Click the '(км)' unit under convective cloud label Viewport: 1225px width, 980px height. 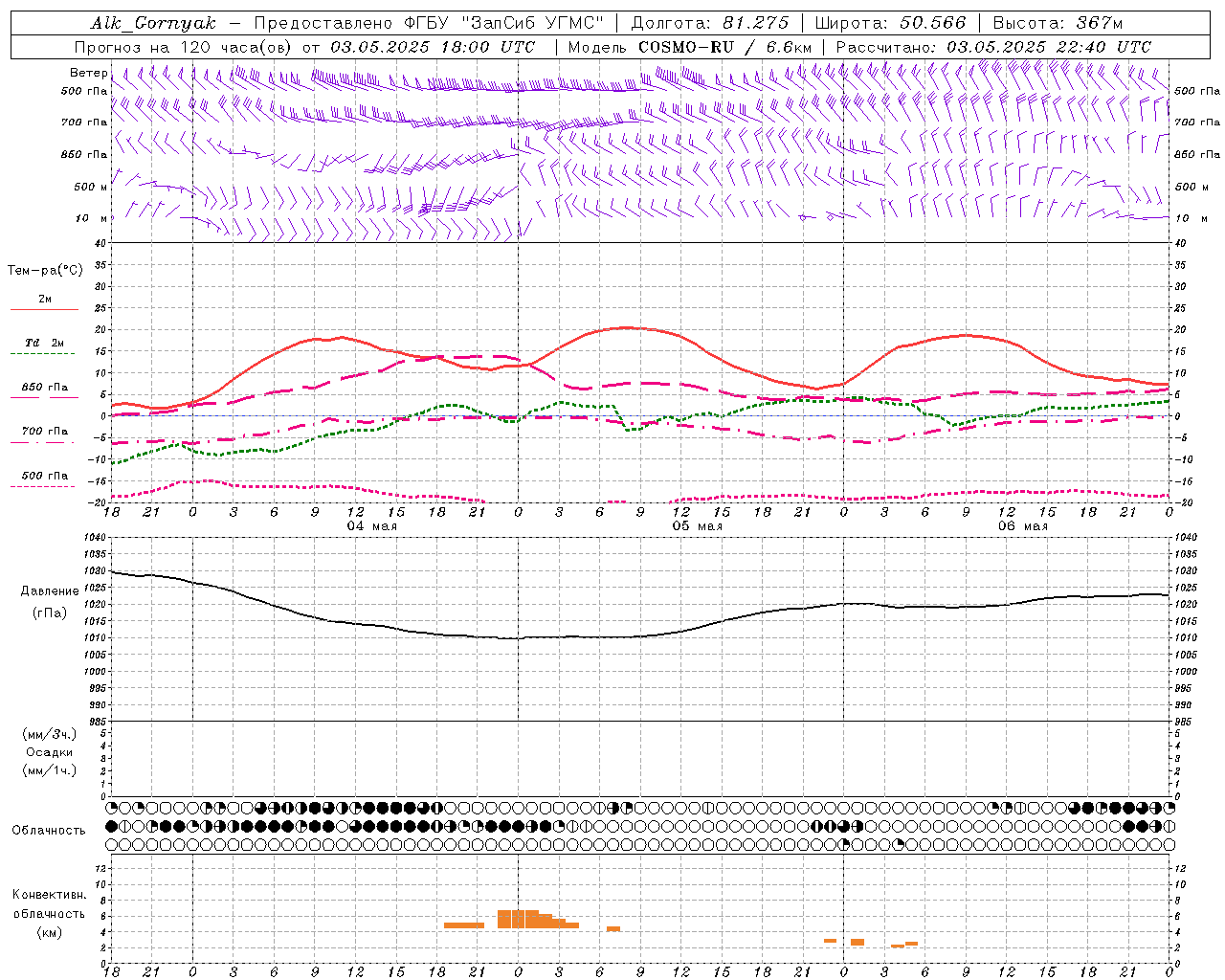tap(50, 932)
